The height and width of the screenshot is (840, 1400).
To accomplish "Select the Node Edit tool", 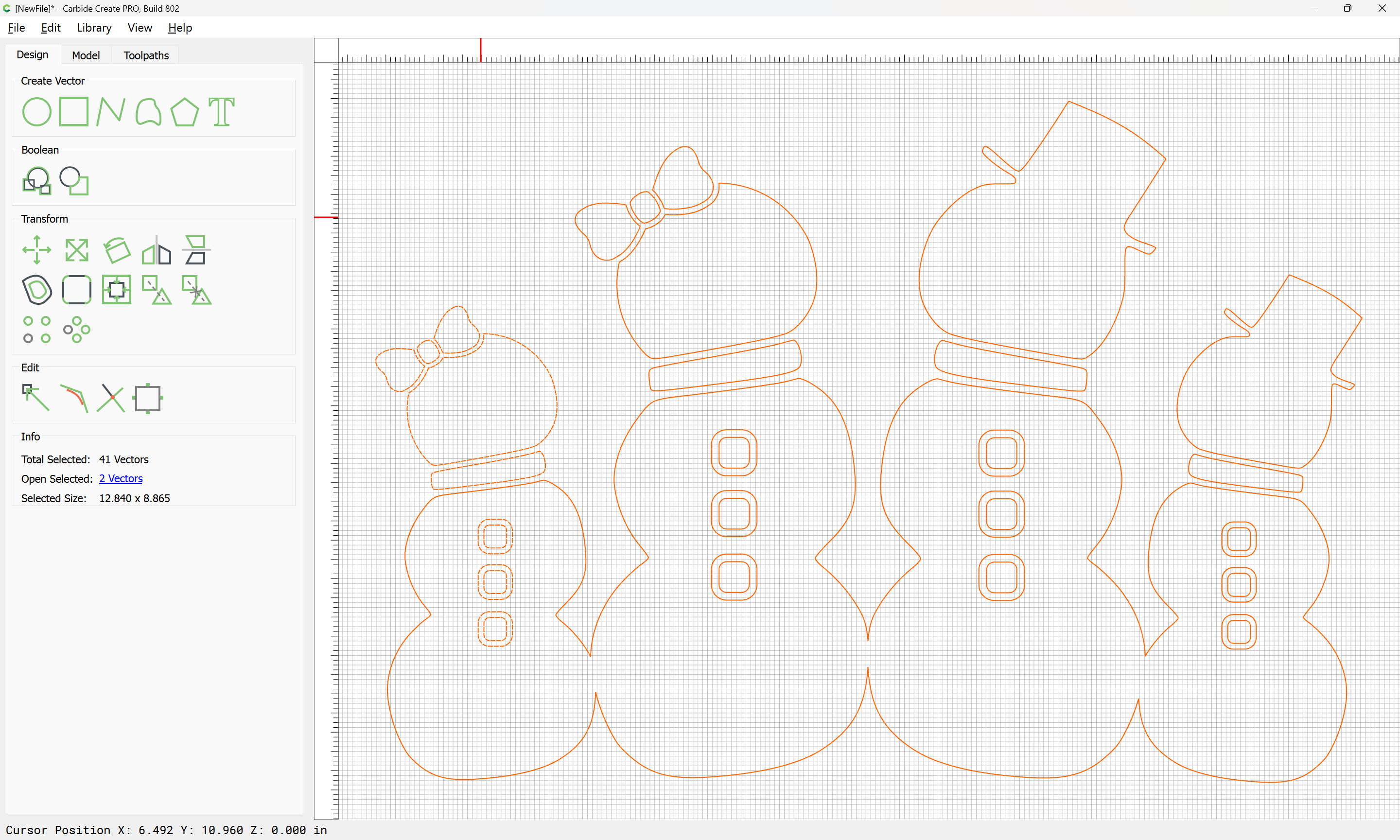I will (35, 398).
